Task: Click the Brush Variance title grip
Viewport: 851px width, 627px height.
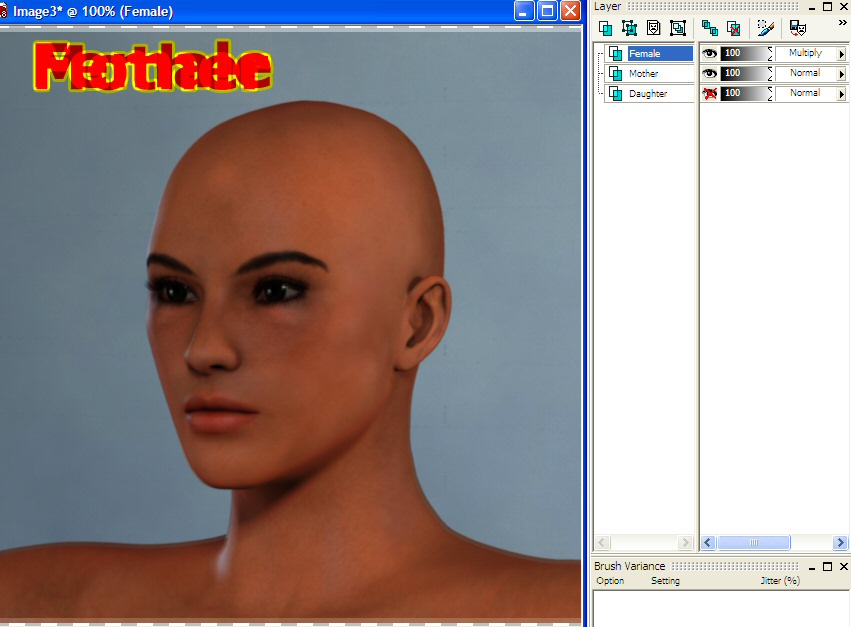Action: pyautogui.click(x=735, y=566)
